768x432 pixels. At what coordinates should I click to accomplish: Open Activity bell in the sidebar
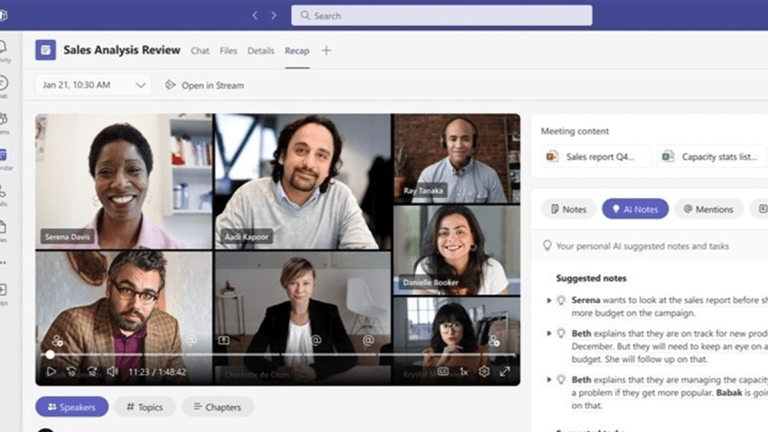point(4,50)
